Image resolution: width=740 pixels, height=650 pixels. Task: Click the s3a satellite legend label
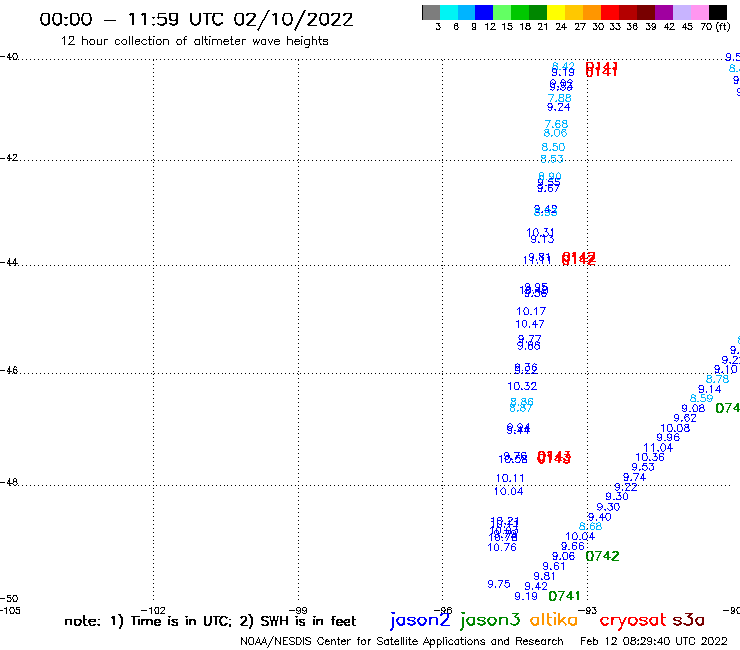[688, 620]
